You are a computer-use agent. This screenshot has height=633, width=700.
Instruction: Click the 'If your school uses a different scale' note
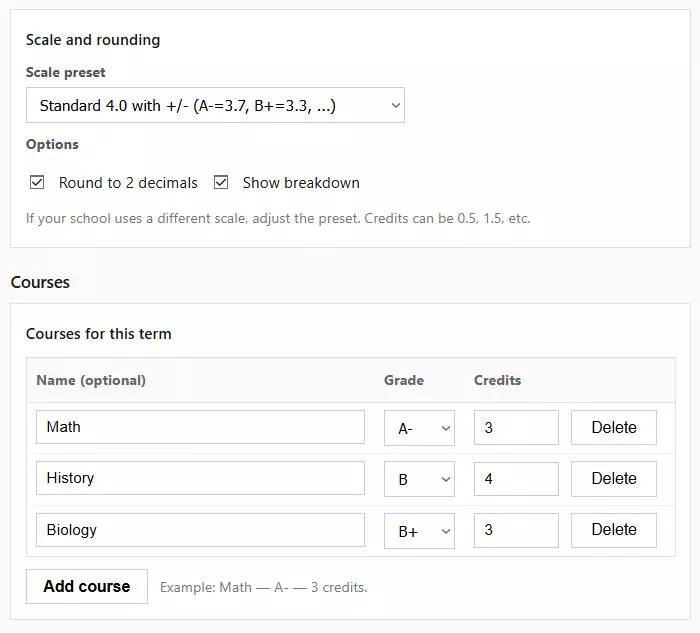(278, 219)
